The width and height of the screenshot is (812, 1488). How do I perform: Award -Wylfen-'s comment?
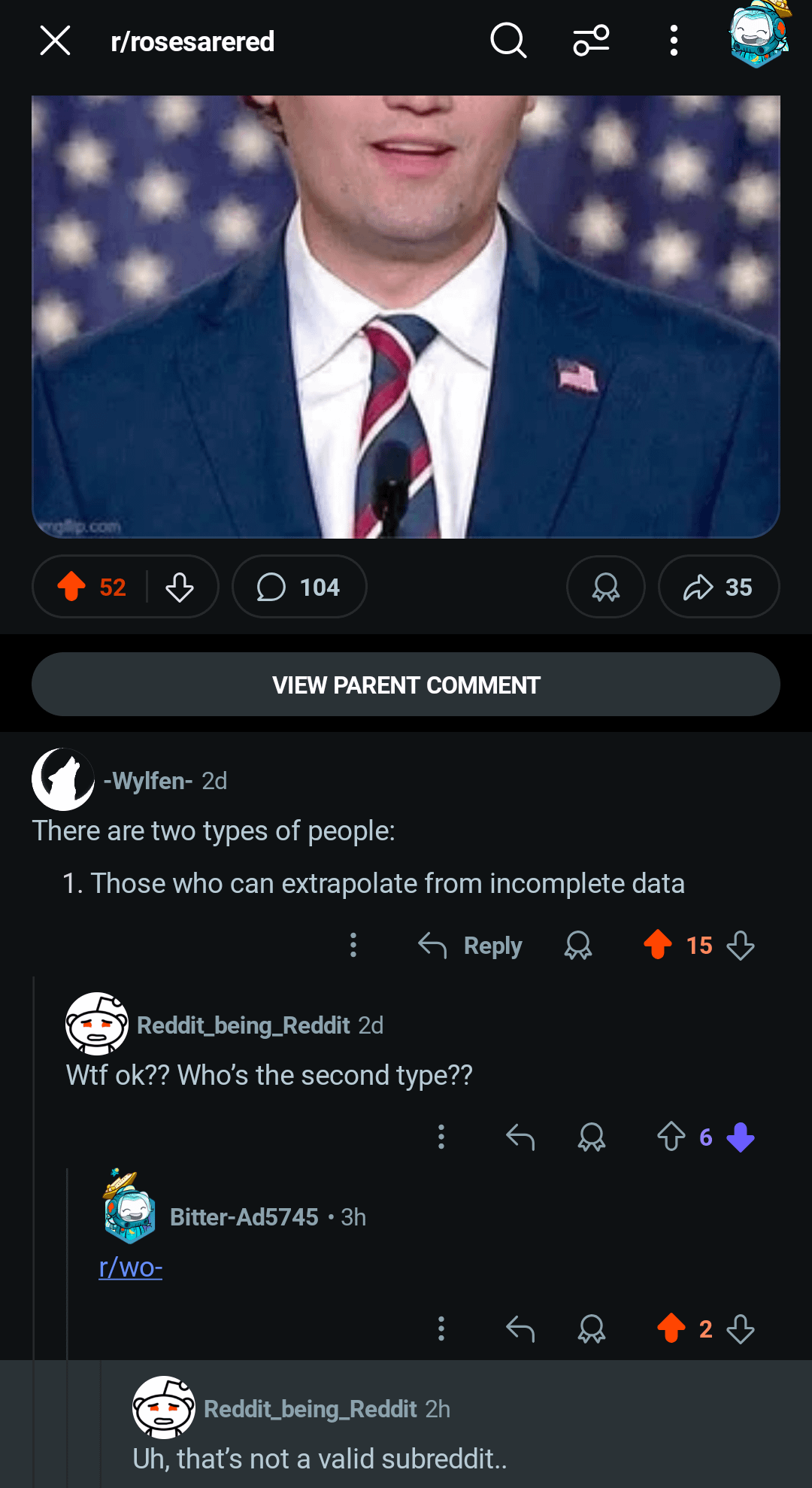tap(578, 946)
